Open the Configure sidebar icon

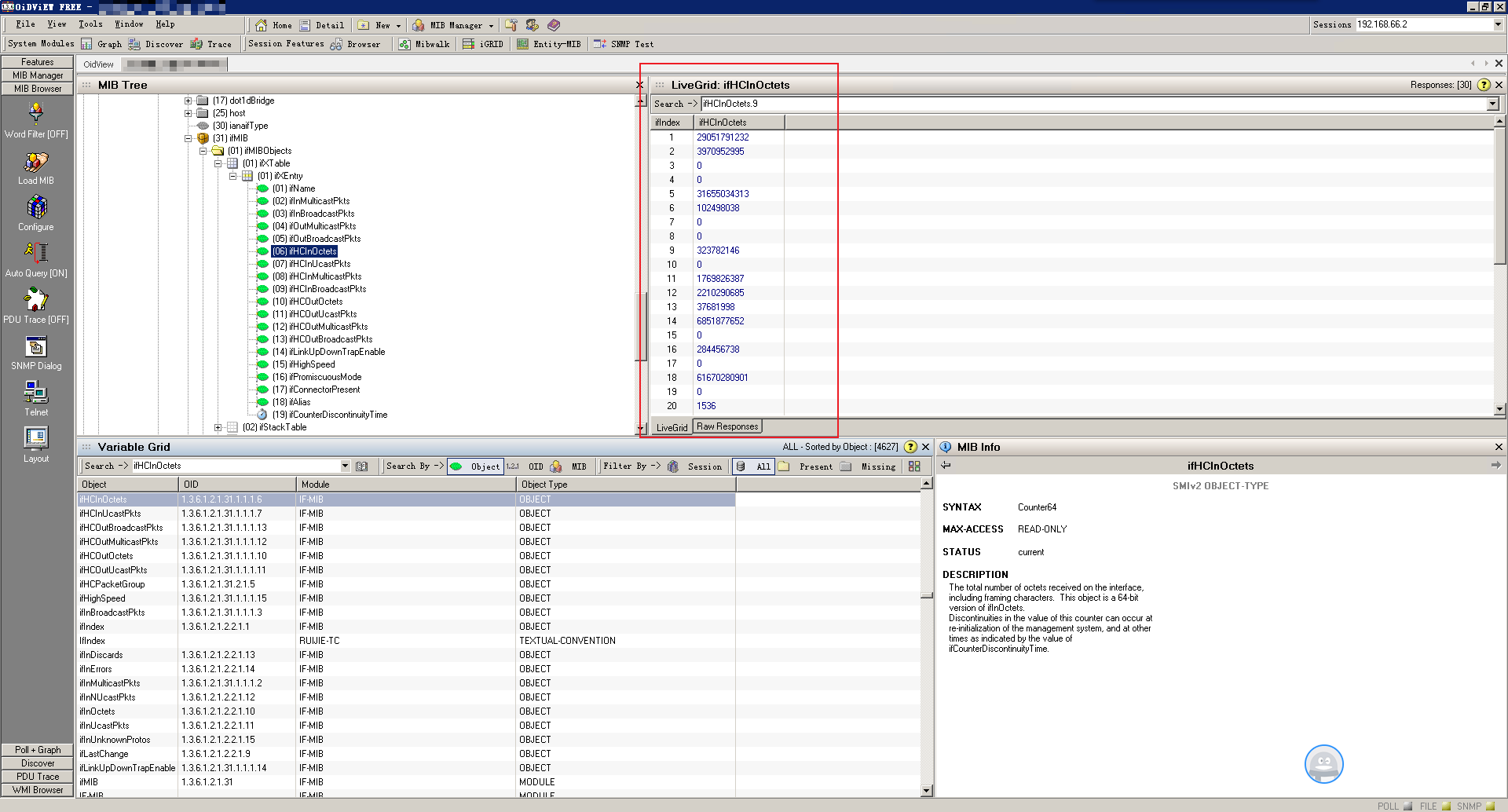coord(36,207)
